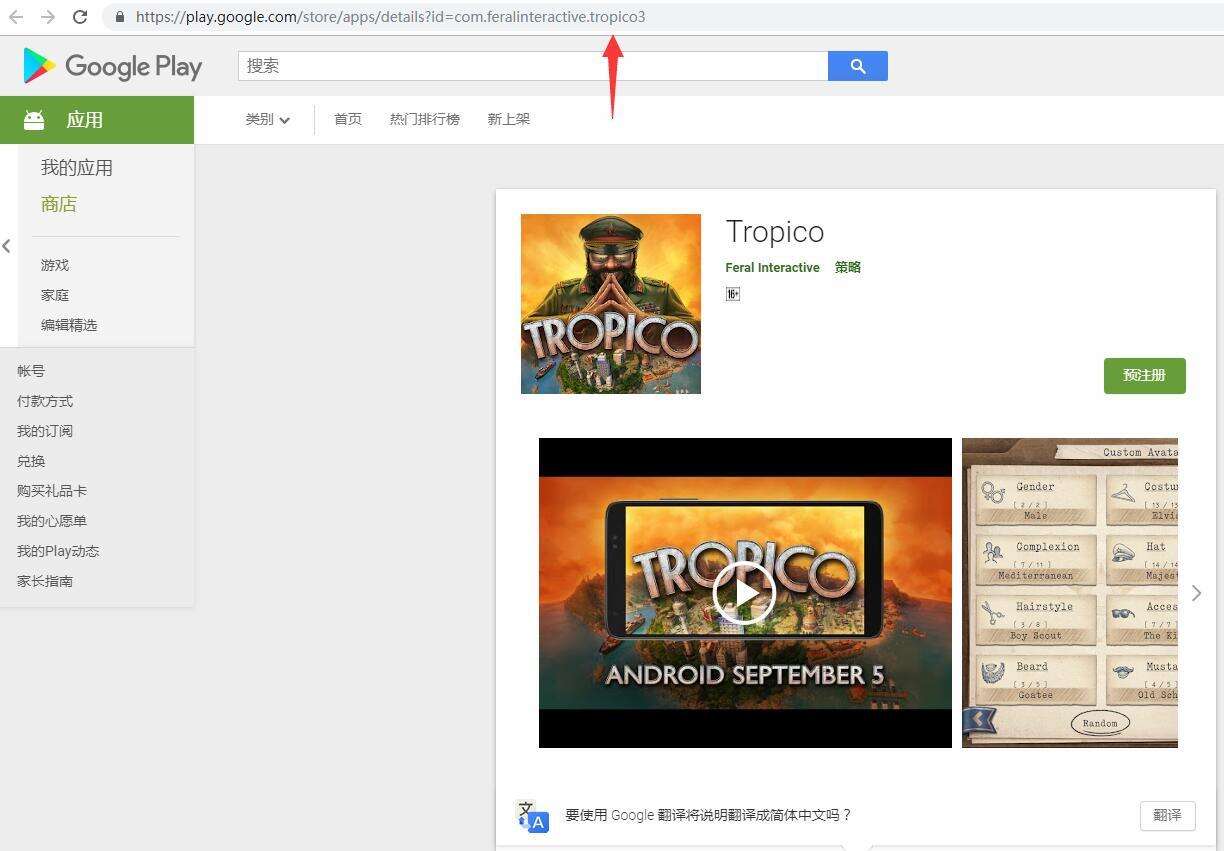Play the Tropico trailer video

pos(744,593)
